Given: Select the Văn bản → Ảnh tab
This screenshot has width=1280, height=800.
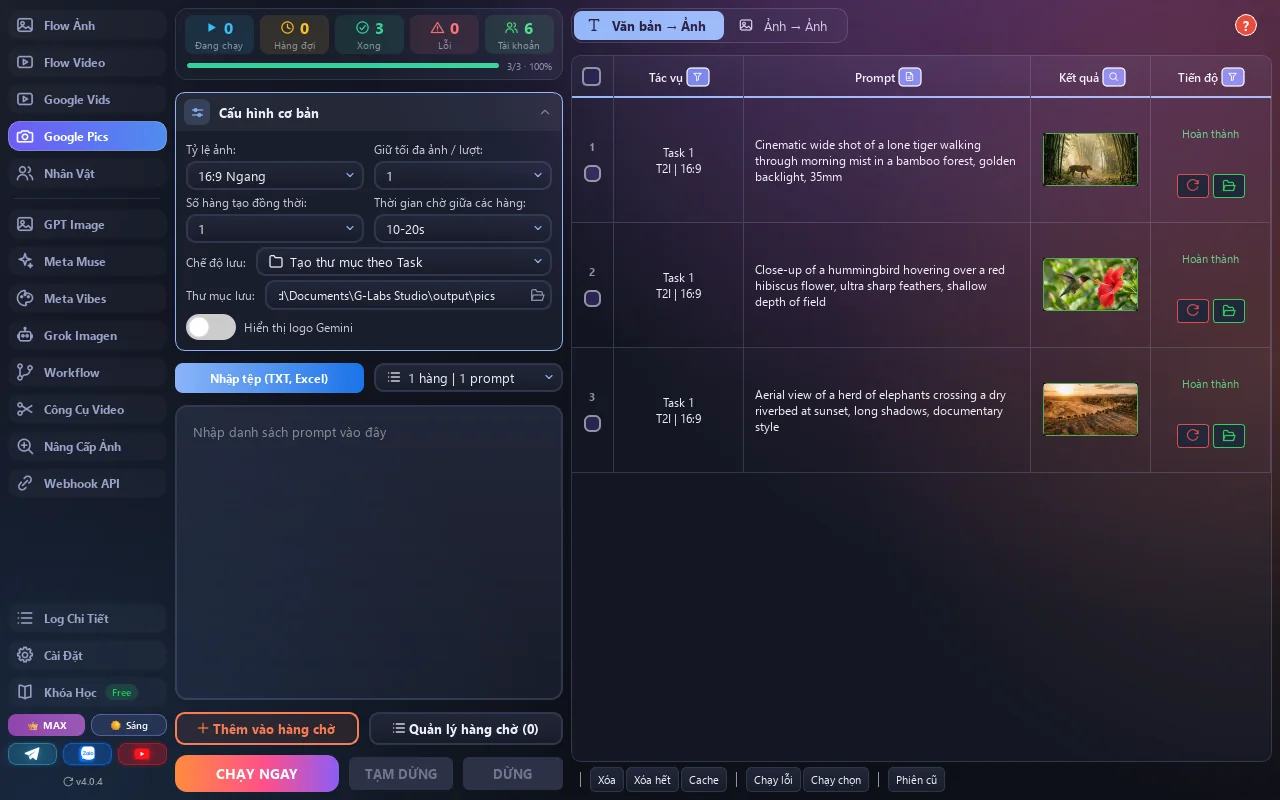Looking at the screenshot, I should 649,26.
